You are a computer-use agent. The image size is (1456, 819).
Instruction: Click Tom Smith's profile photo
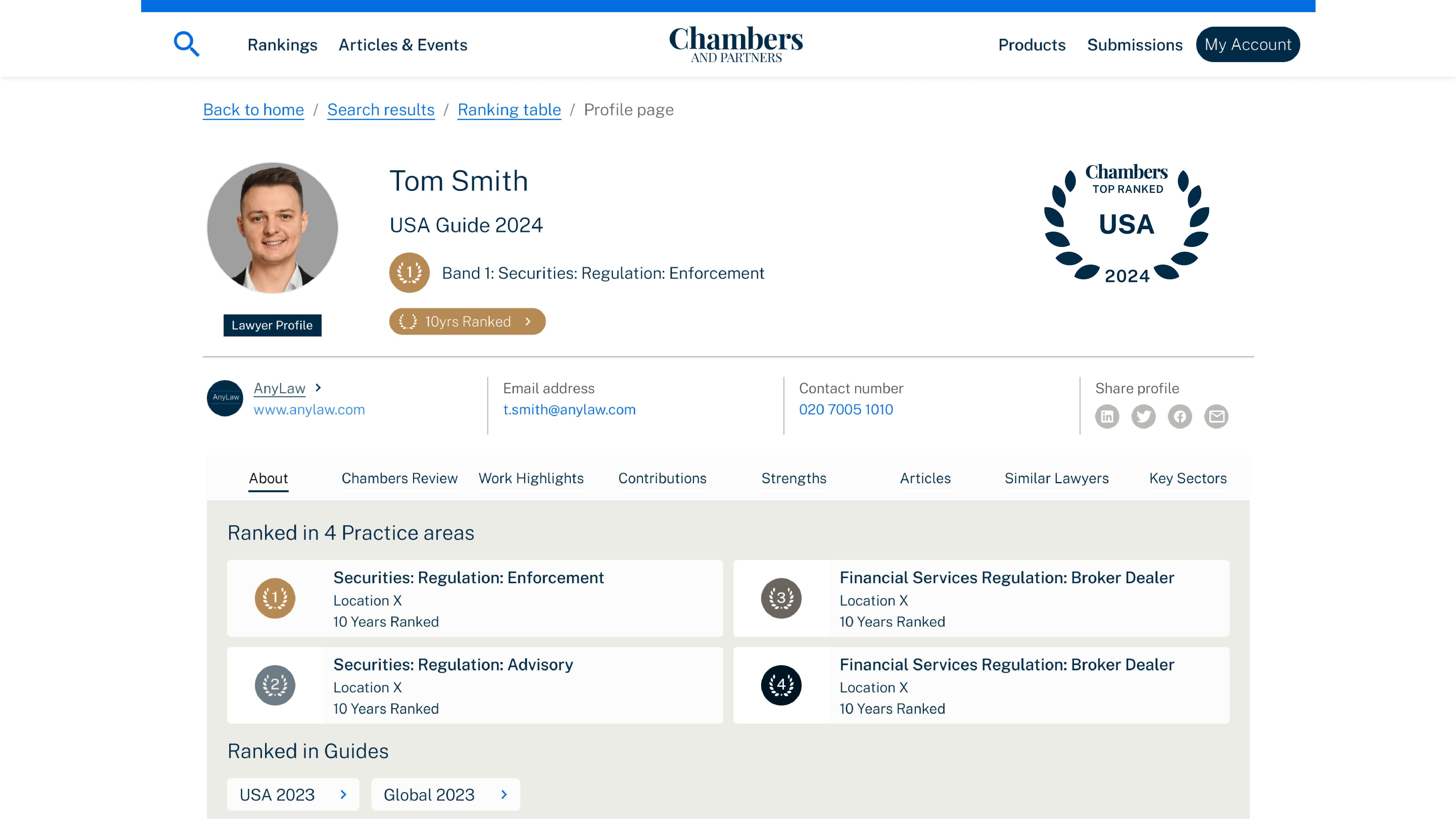pyautogui.click(x=272, y=228)
